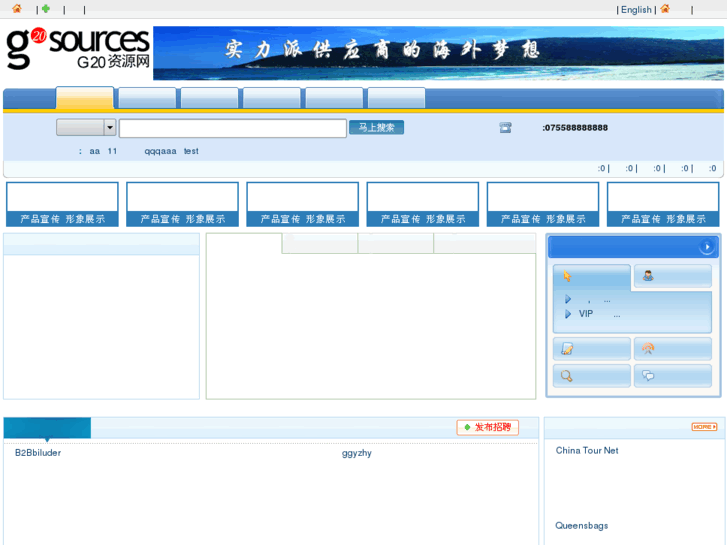Screen dimensions: 727x545
Task: Select the highlighted yellow navigation tab
Action: click(84, 98)
